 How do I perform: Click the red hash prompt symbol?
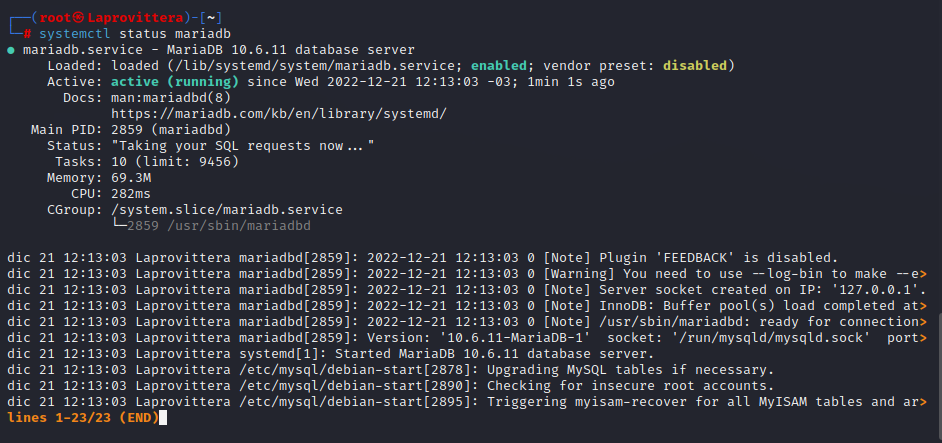27,34
